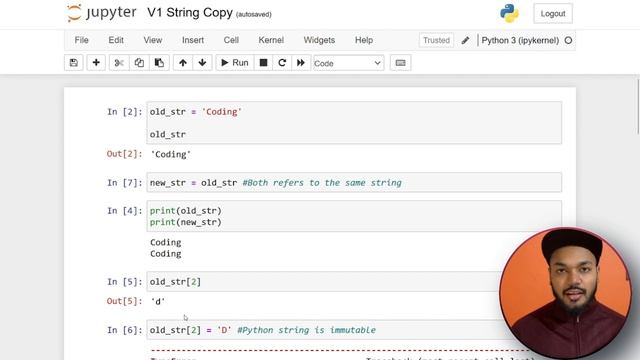This screenshot has width=640, height=360.
Task: Click the In [5]: prompt
Action: point(124,282)
